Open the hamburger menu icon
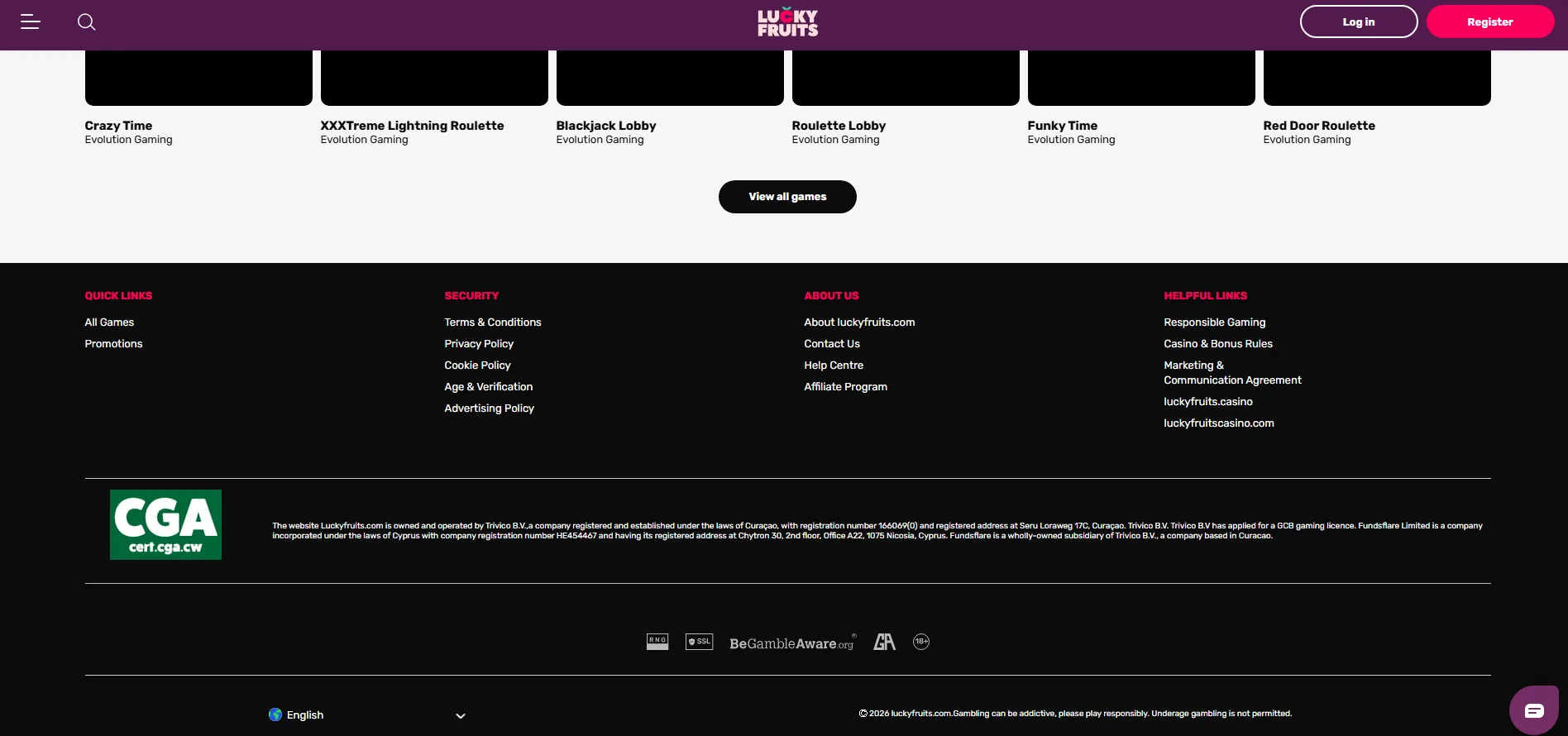This screenshot has width=1568, height=736. (x=31, y=22)
